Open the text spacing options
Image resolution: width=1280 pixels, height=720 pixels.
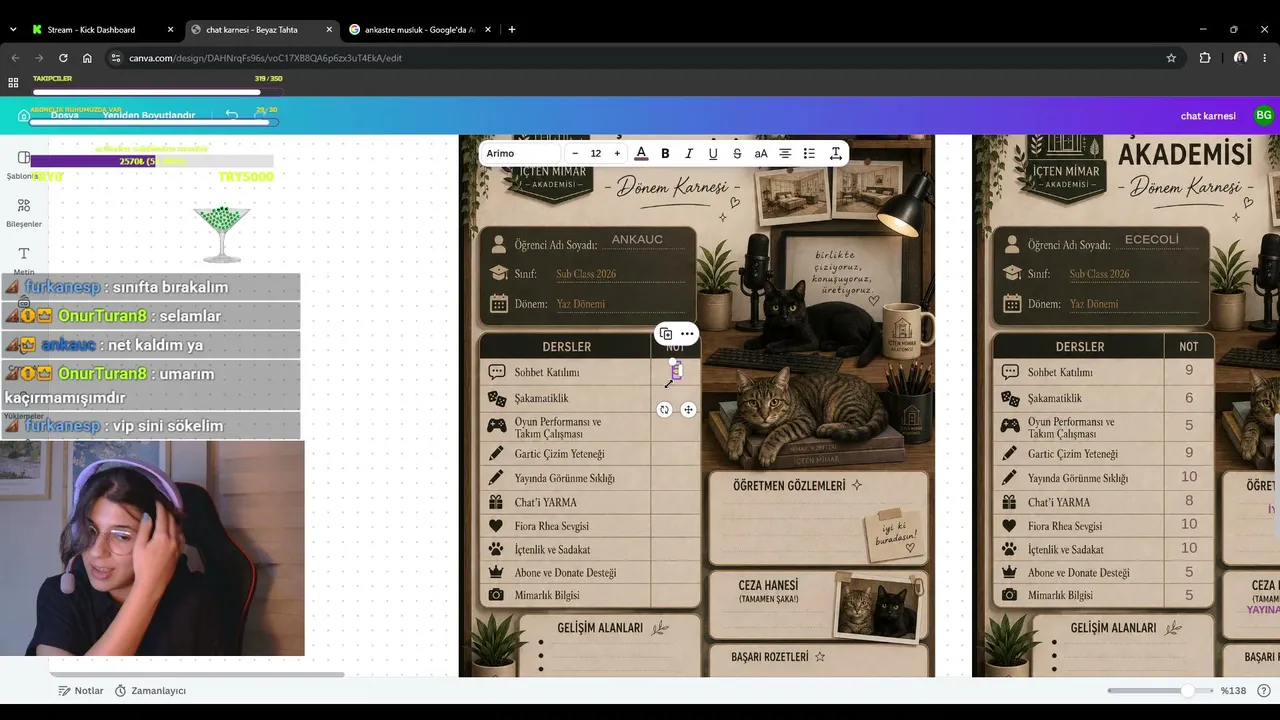pyautogui.click(x=835, y=153)
